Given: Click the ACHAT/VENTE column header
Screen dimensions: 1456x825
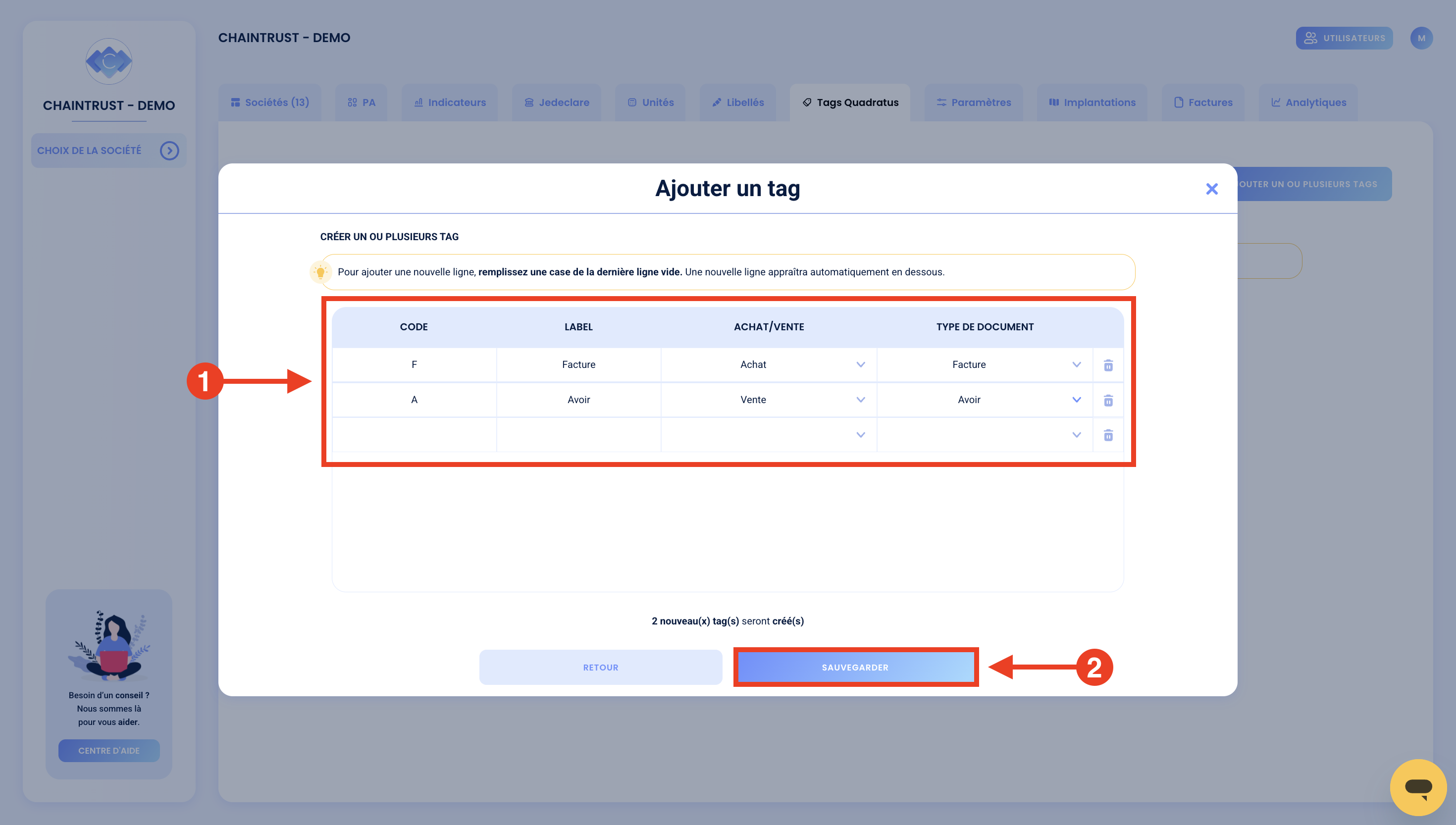Looking at the screenshot, I should tap(769, 327).
